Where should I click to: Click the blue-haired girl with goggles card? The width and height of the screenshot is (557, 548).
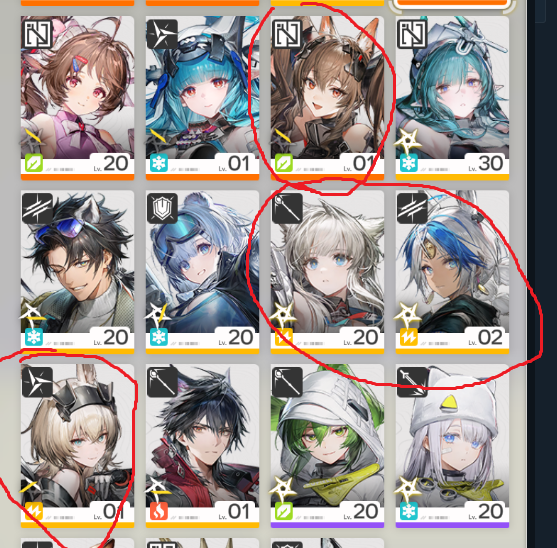coord(202,98)
